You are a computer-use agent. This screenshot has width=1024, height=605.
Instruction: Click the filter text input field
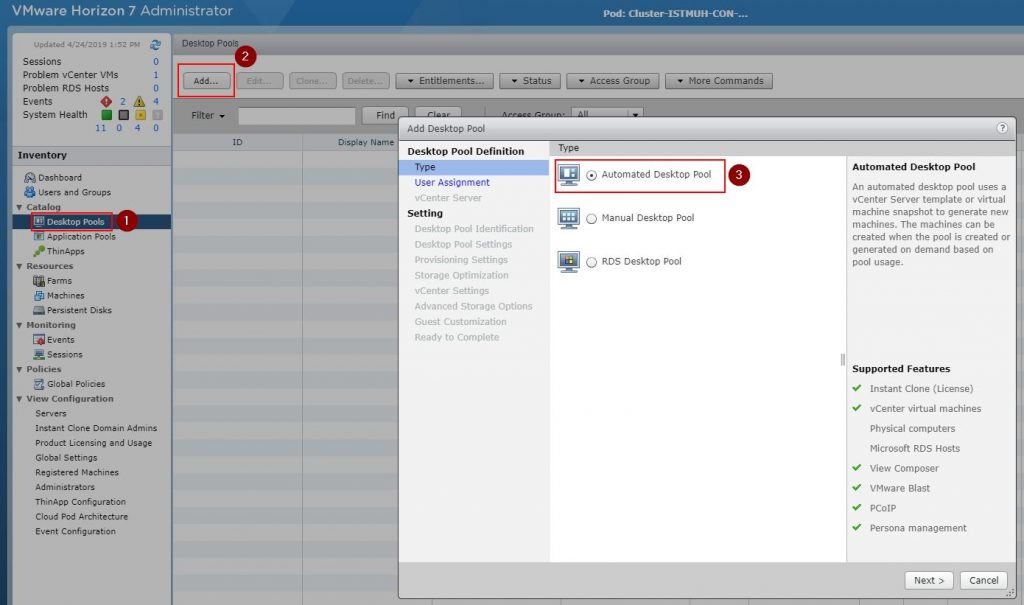(x=296, y=116)
